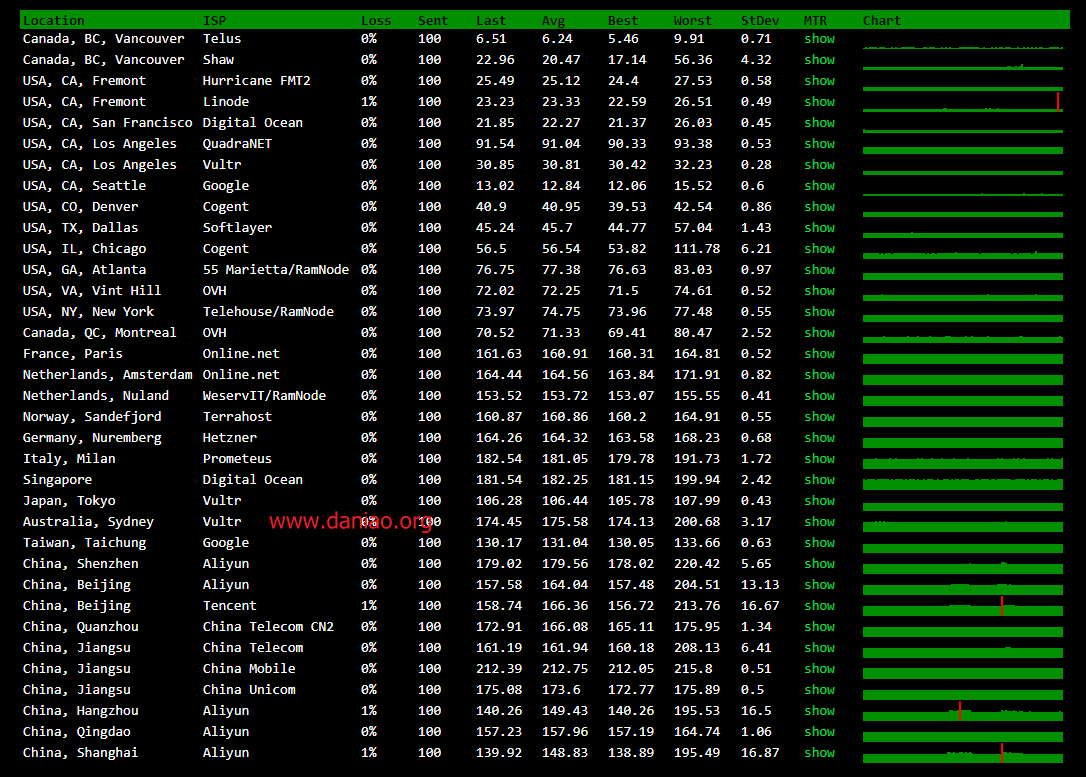Open show for Tokyo Vultr row
Screen dimensions: 1086x777
pyautogui.click(x=819, y=501)
